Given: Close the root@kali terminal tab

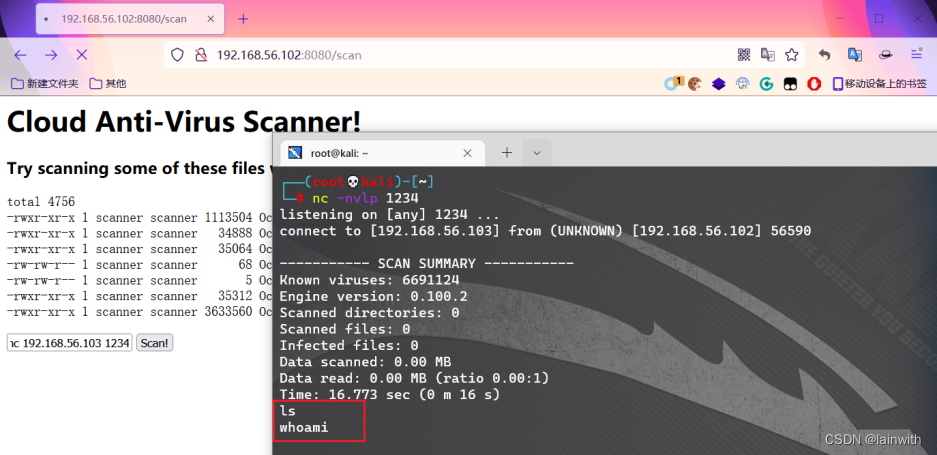Looking at the screenshot, I should pyautogui.click(x=468, y=153).
